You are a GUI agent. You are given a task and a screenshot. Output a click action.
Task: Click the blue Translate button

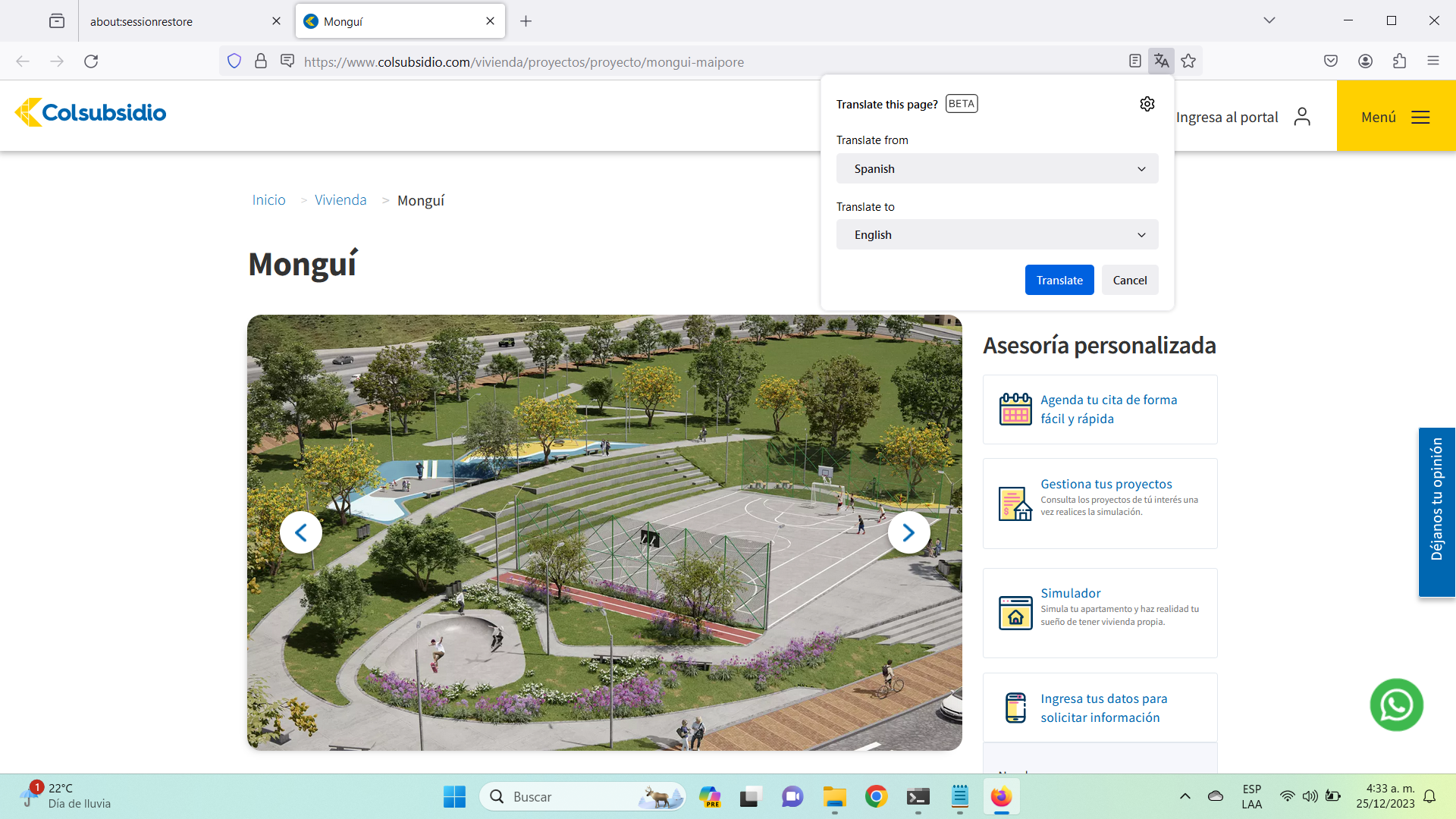pos(1059,280)
